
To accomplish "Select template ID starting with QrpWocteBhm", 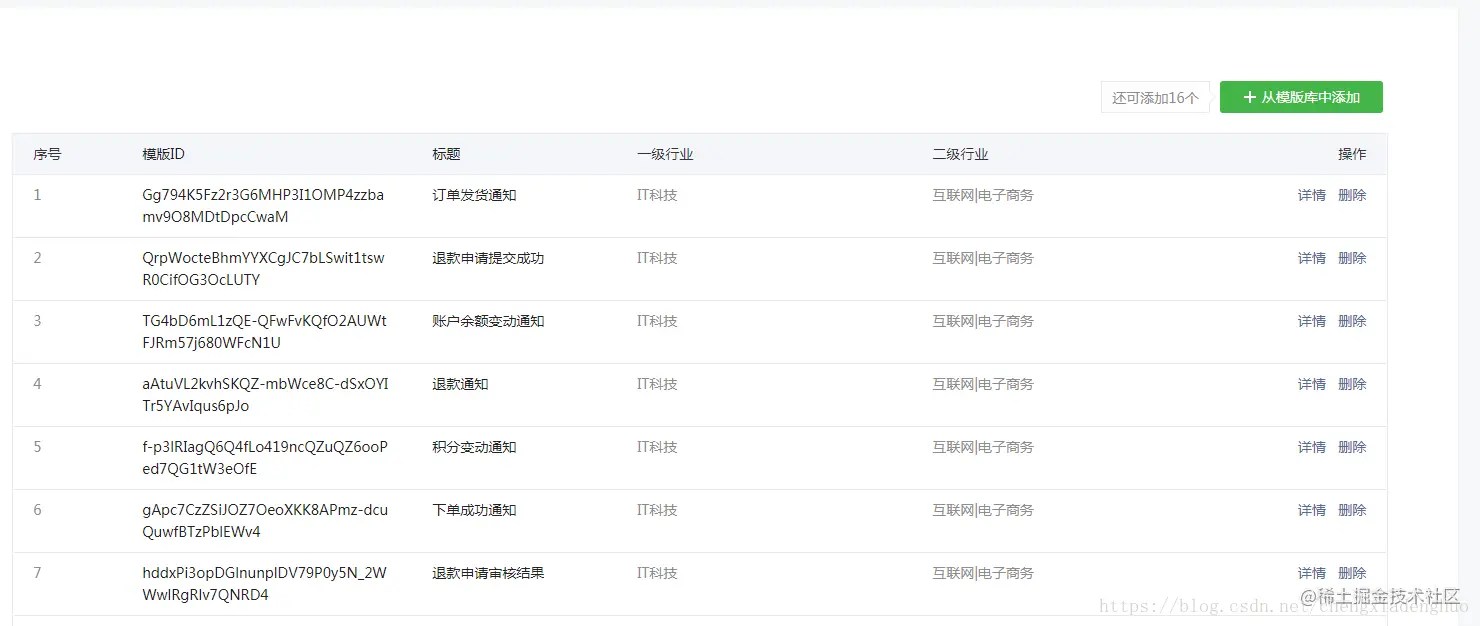I will tap(263, 269).
